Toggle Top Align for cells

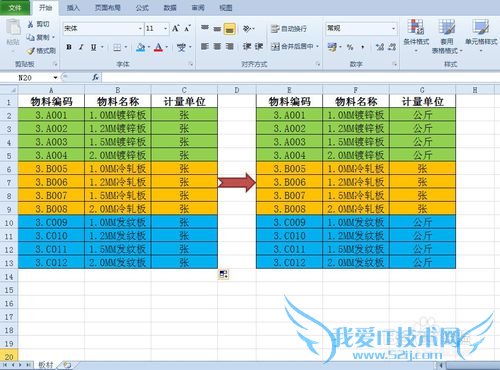click(x=205, y=28)
